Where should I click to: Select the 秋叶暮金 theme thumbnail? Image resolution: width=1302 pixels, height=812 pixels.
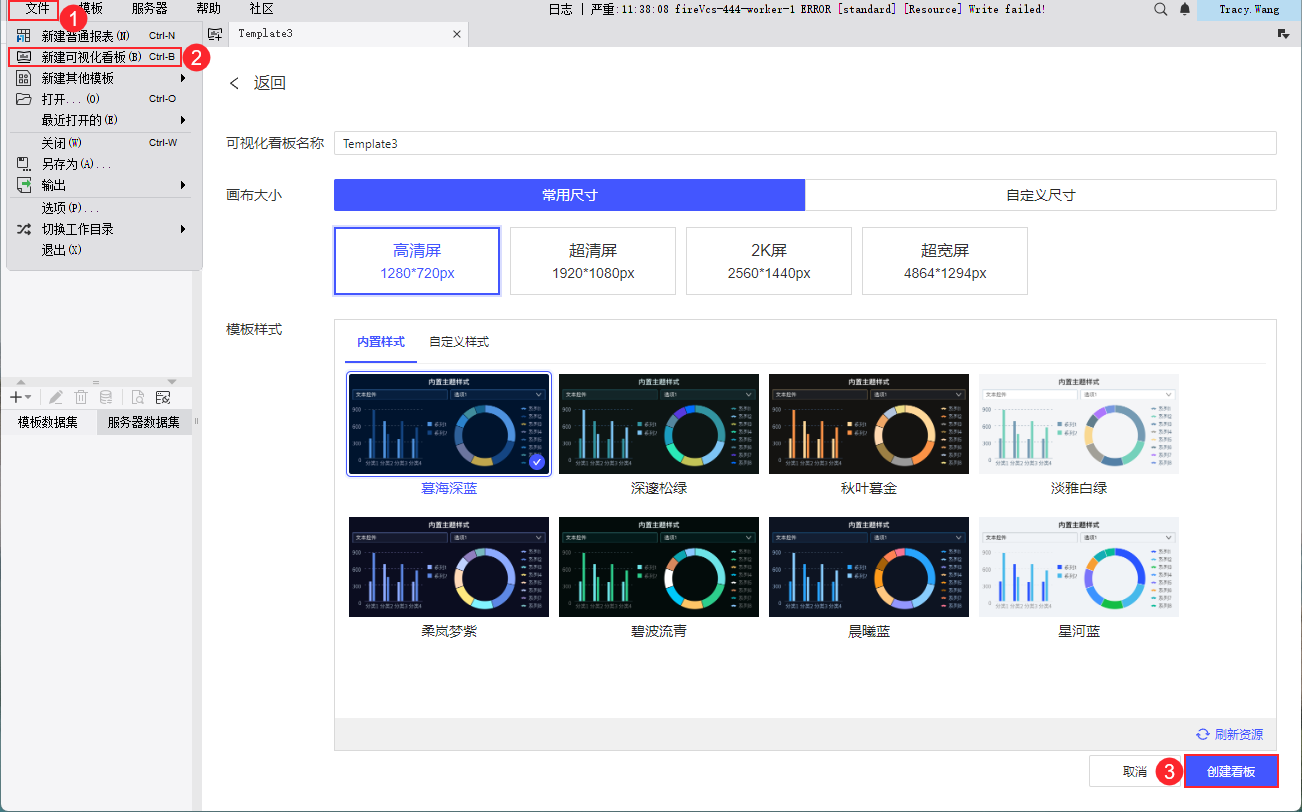coord(868,424)
